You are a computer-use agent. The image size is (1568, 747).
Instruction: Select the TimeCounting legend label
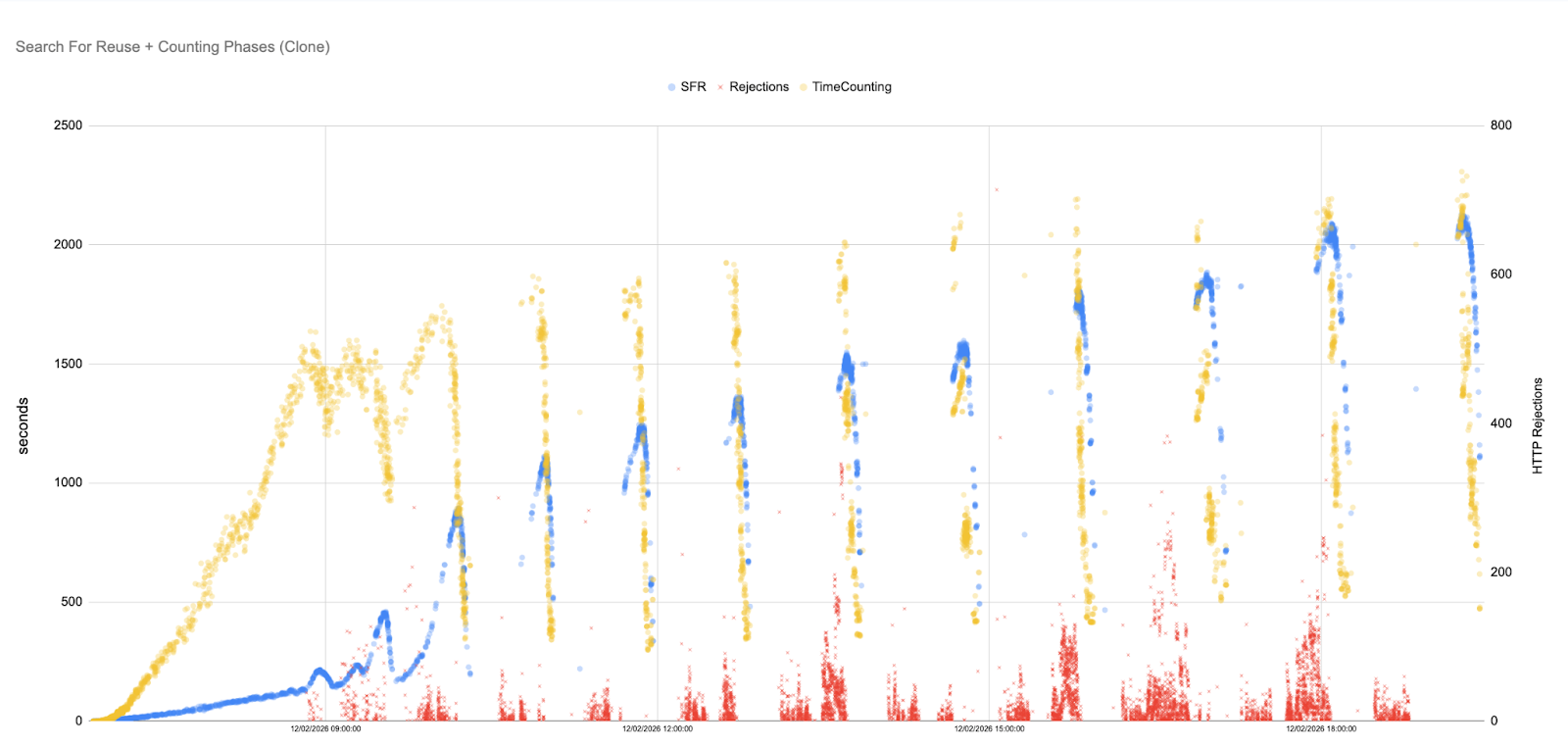click(x=852, y=87)
